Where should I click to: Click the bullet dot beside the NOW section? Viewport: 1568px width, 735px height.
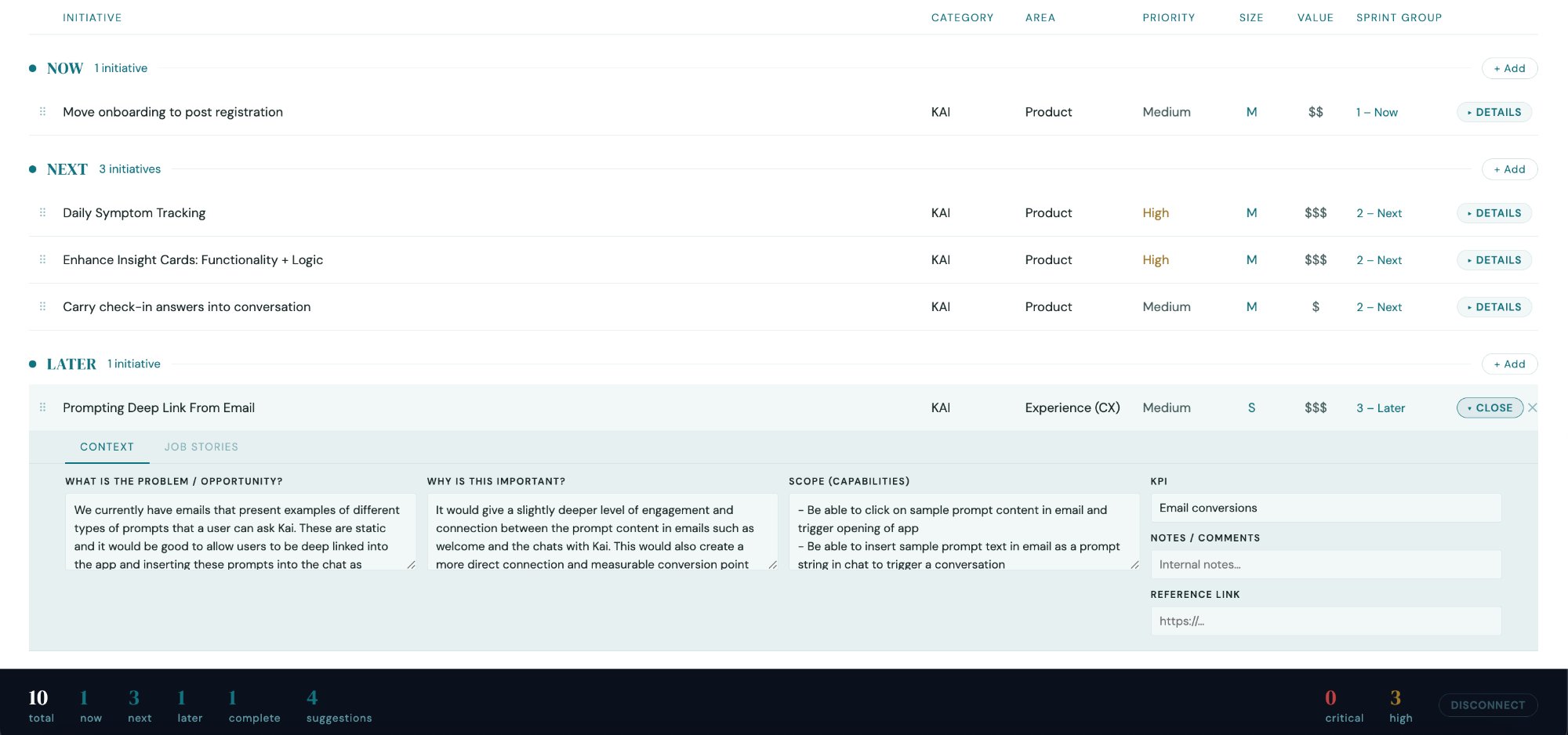pos(32,67)
